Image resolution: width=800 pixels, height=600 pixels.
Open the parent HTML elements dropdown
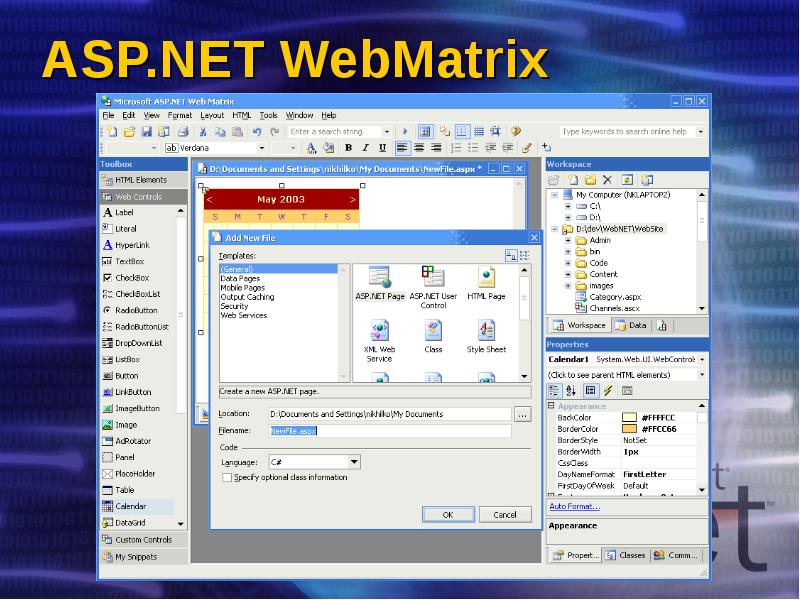coord(702,375)
